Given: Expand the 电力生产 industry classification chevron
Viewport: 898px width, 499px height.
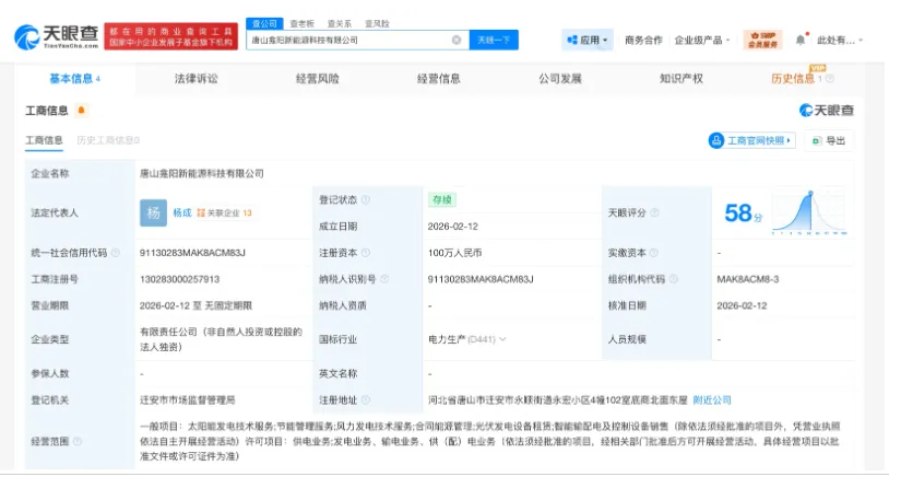Looking at the screenshot, I should [503, 340].
